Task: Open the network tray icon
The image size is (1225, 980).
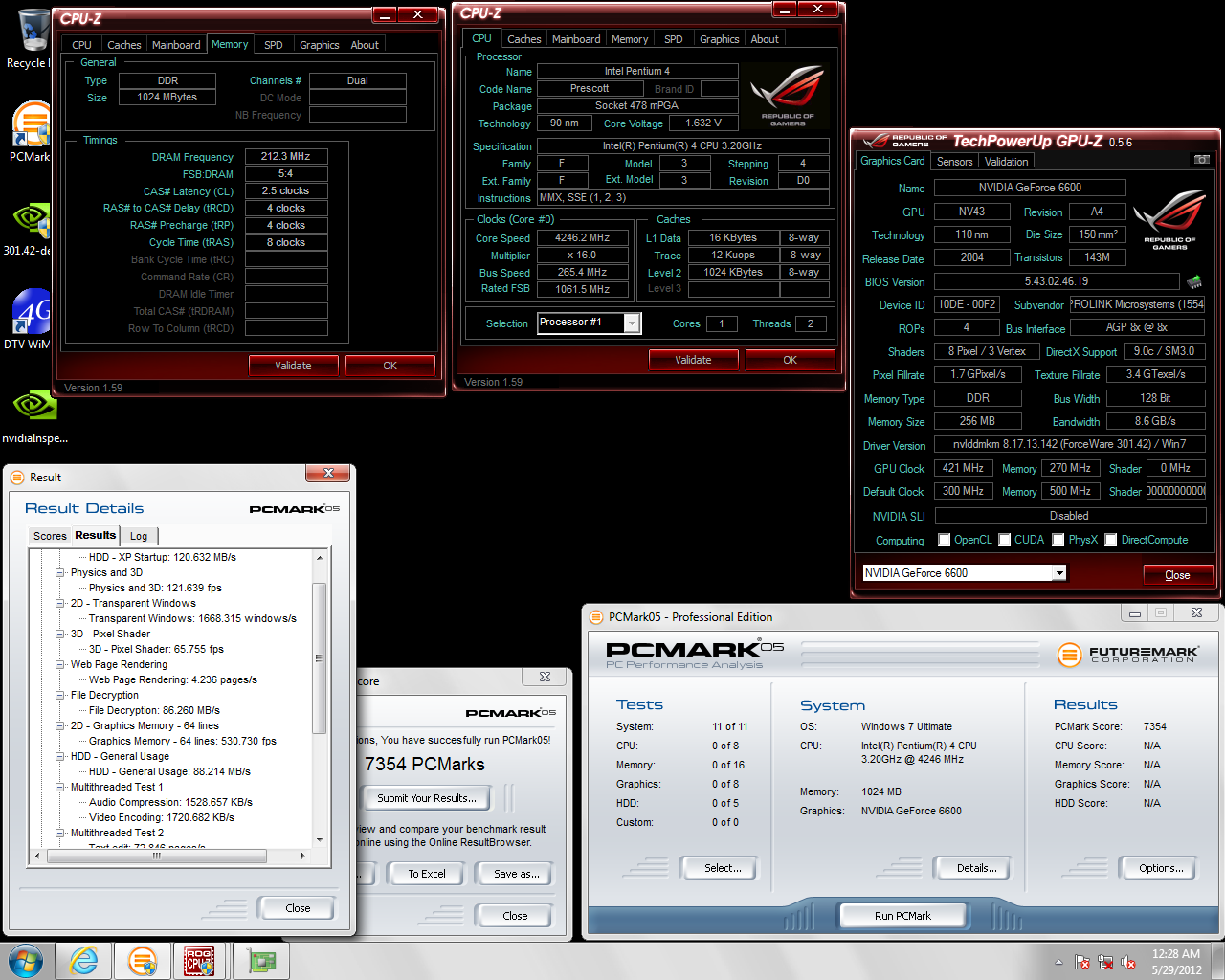Action: [x=1105, y=962]
